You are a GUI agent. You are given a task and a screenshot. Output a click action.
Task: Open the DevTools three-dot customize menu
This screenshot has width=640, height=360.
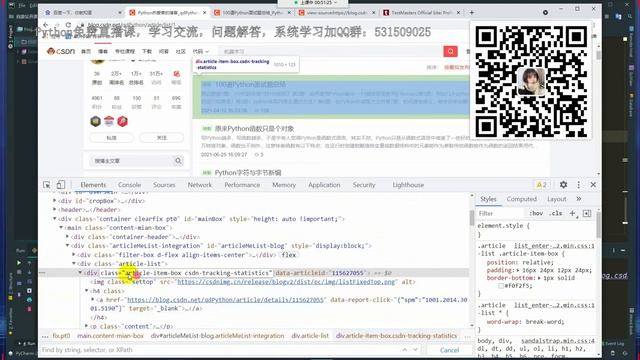[x=578, y=185]
